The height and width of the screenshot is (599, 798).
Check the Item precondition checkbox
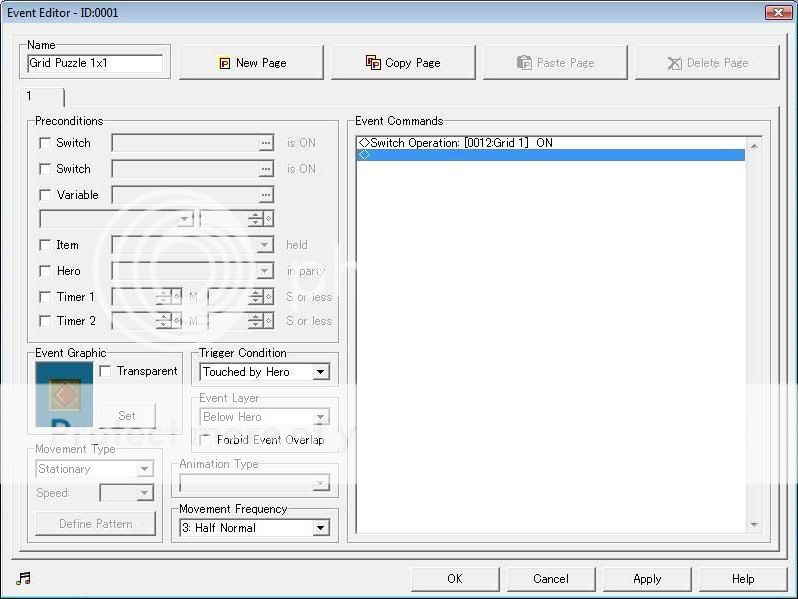tap(45, 245)
